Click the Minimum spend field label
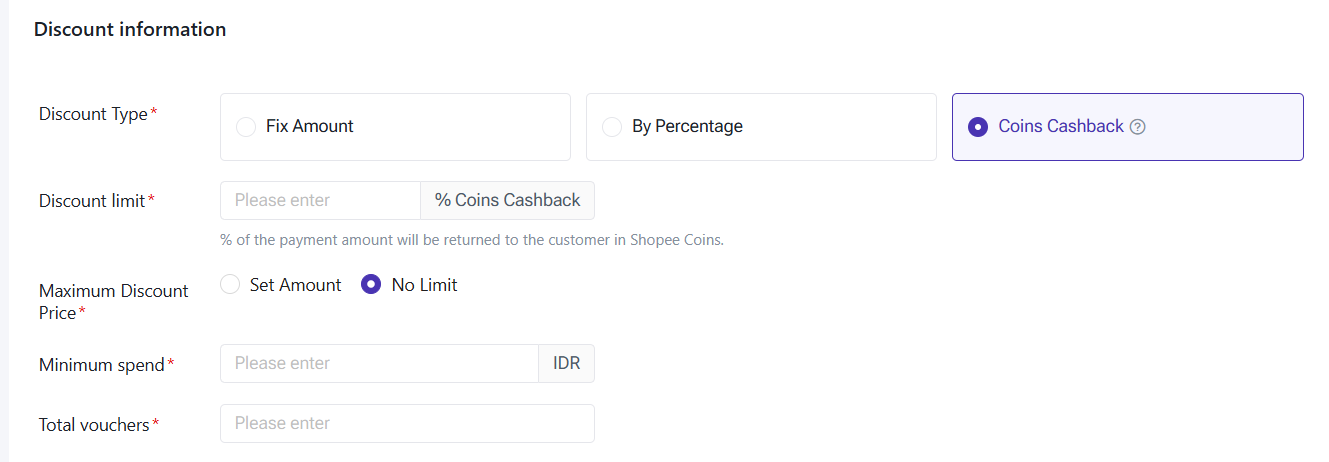Screen dimensions: 1329x462 point(106,365)
